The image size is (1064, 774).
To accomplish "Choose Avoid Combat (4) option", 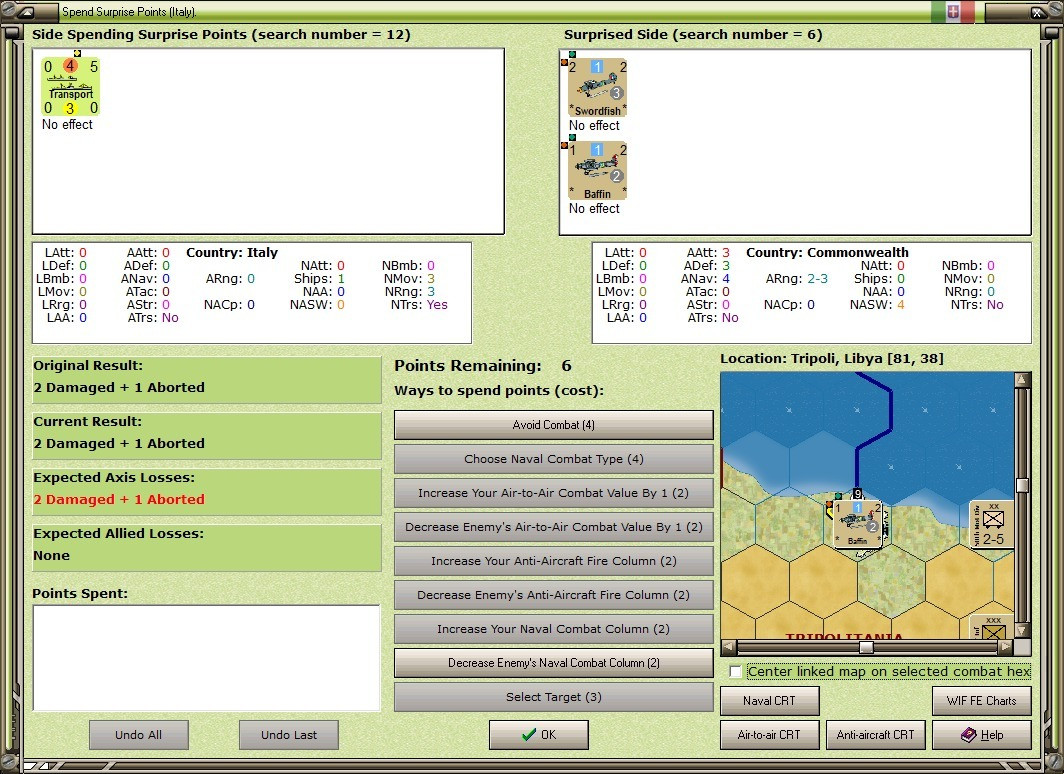I will (554, 425).
